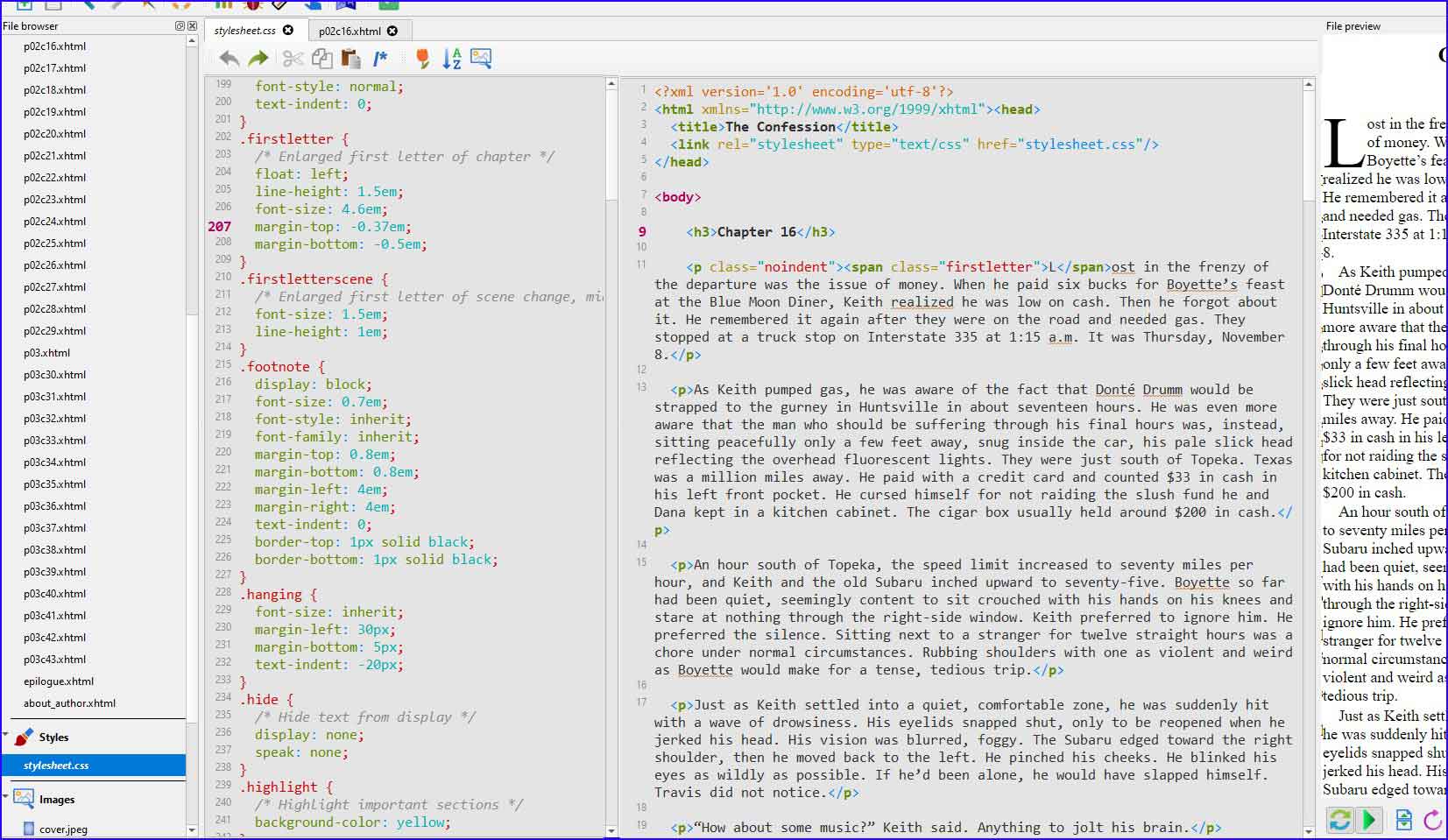This screenshot has height=840, width=1448.
Task: Click the comment /* toggle icon
Action: point(380,59)
